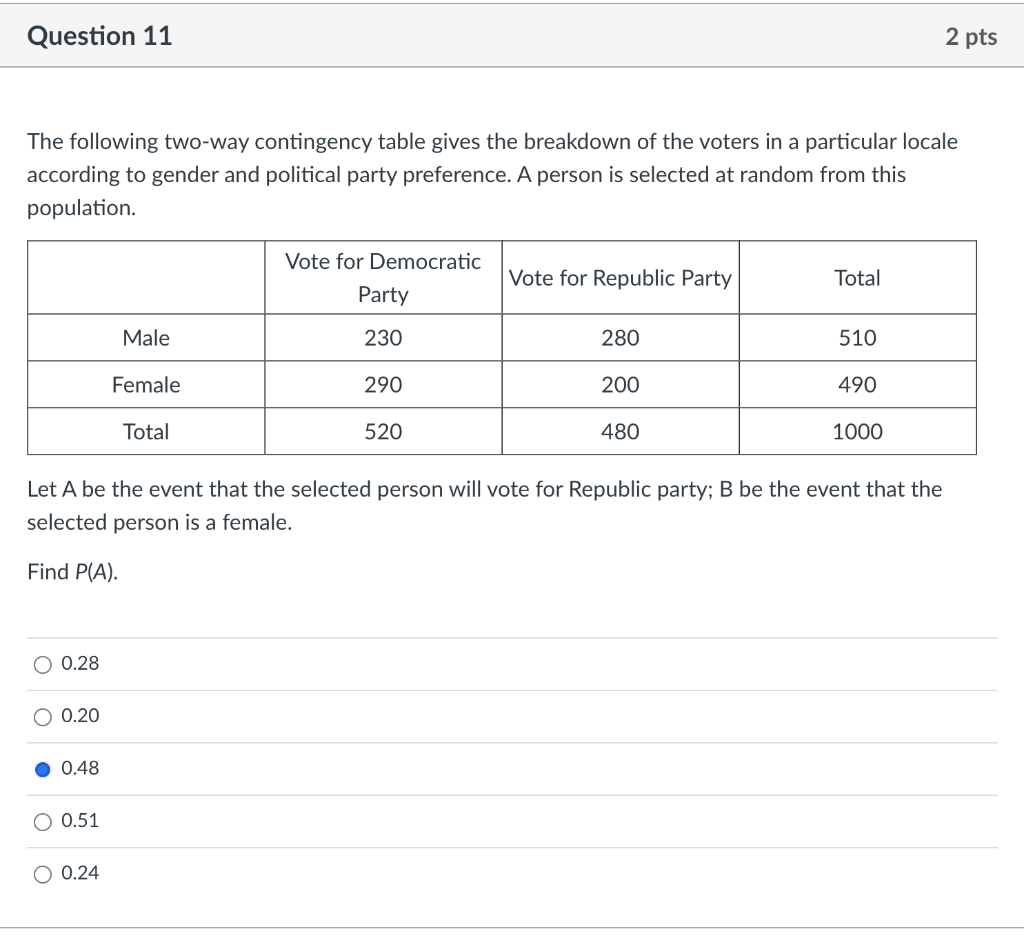Click the Find P(A) text

[69, 571]
